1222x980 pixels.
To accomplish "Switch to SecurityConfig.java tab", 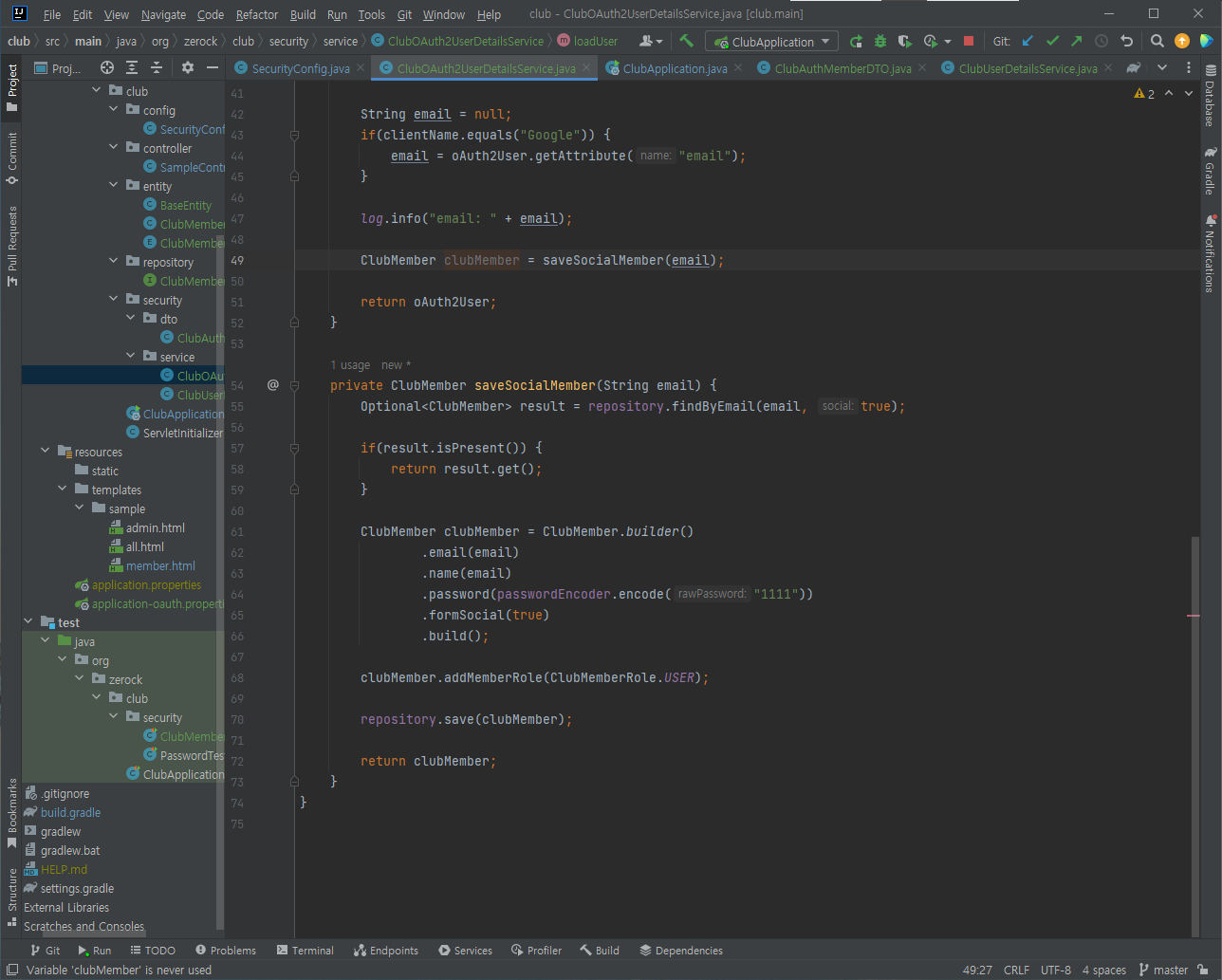I will (300, 68).
